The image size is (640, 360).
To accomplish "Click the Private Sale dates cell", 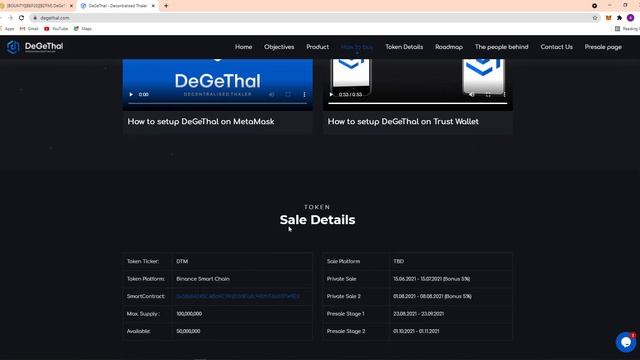I will (431, 279).
